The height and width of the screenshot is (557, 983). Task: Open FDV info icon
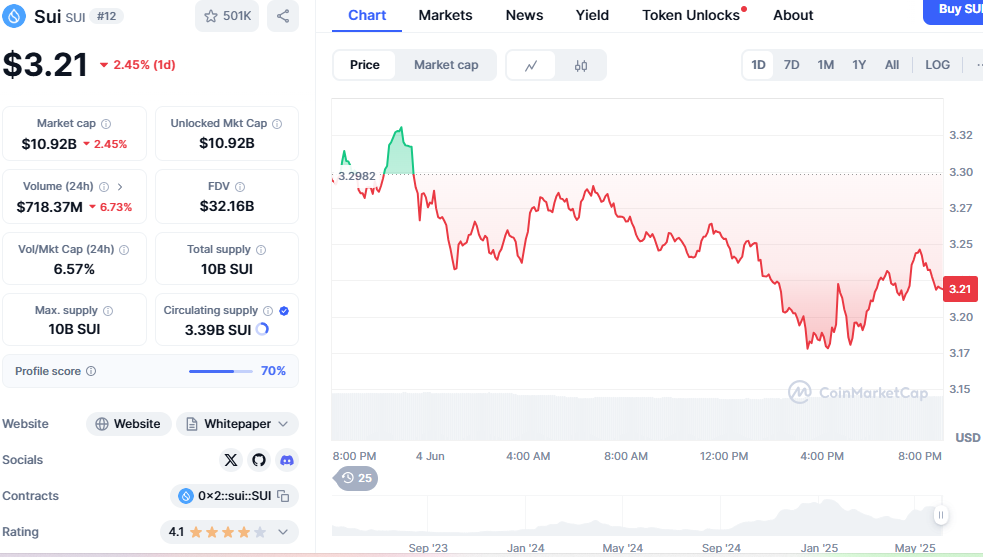click(239, 186)
